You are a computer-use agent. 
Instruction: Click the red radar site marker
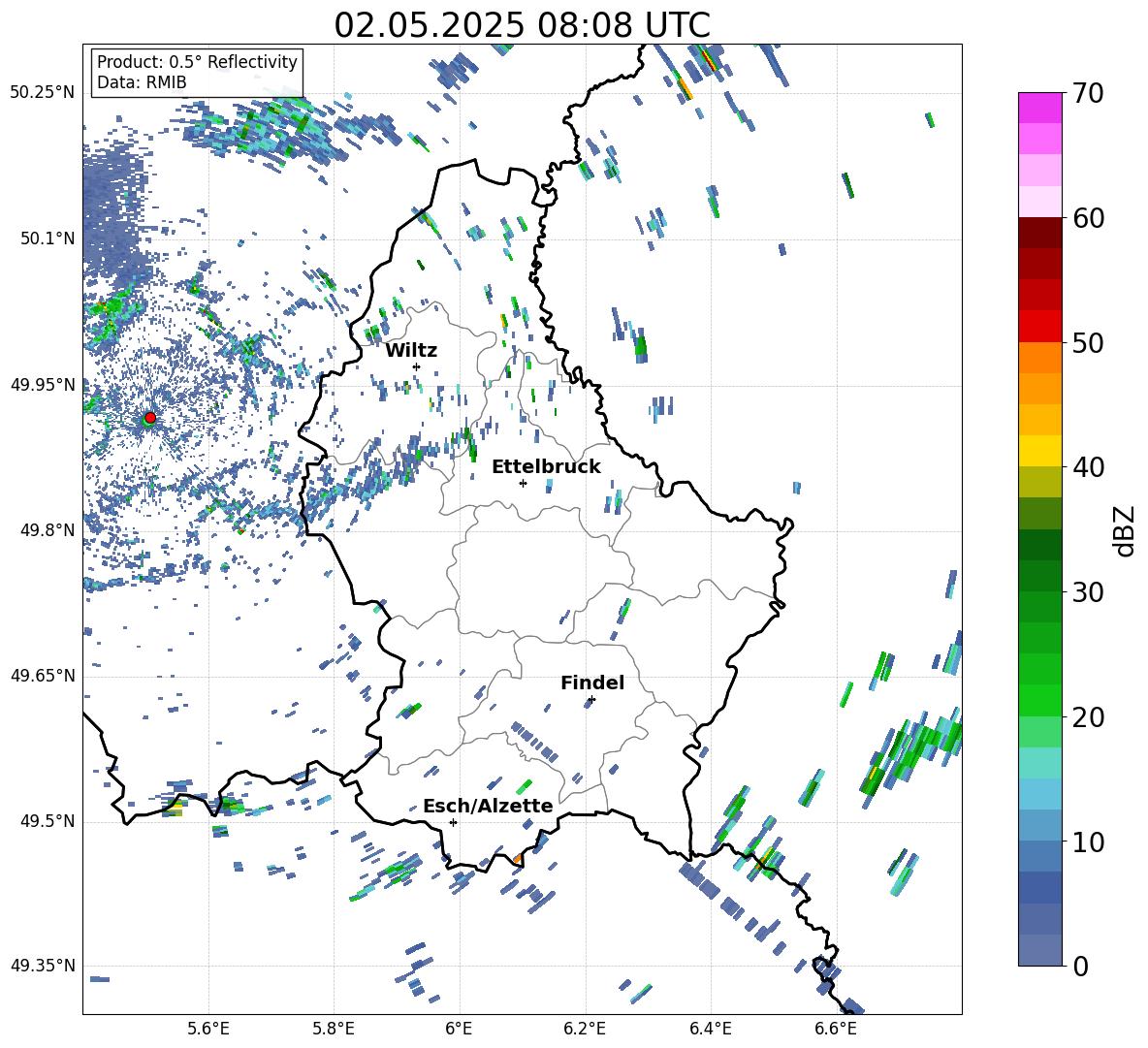click(x=150, y=417)
